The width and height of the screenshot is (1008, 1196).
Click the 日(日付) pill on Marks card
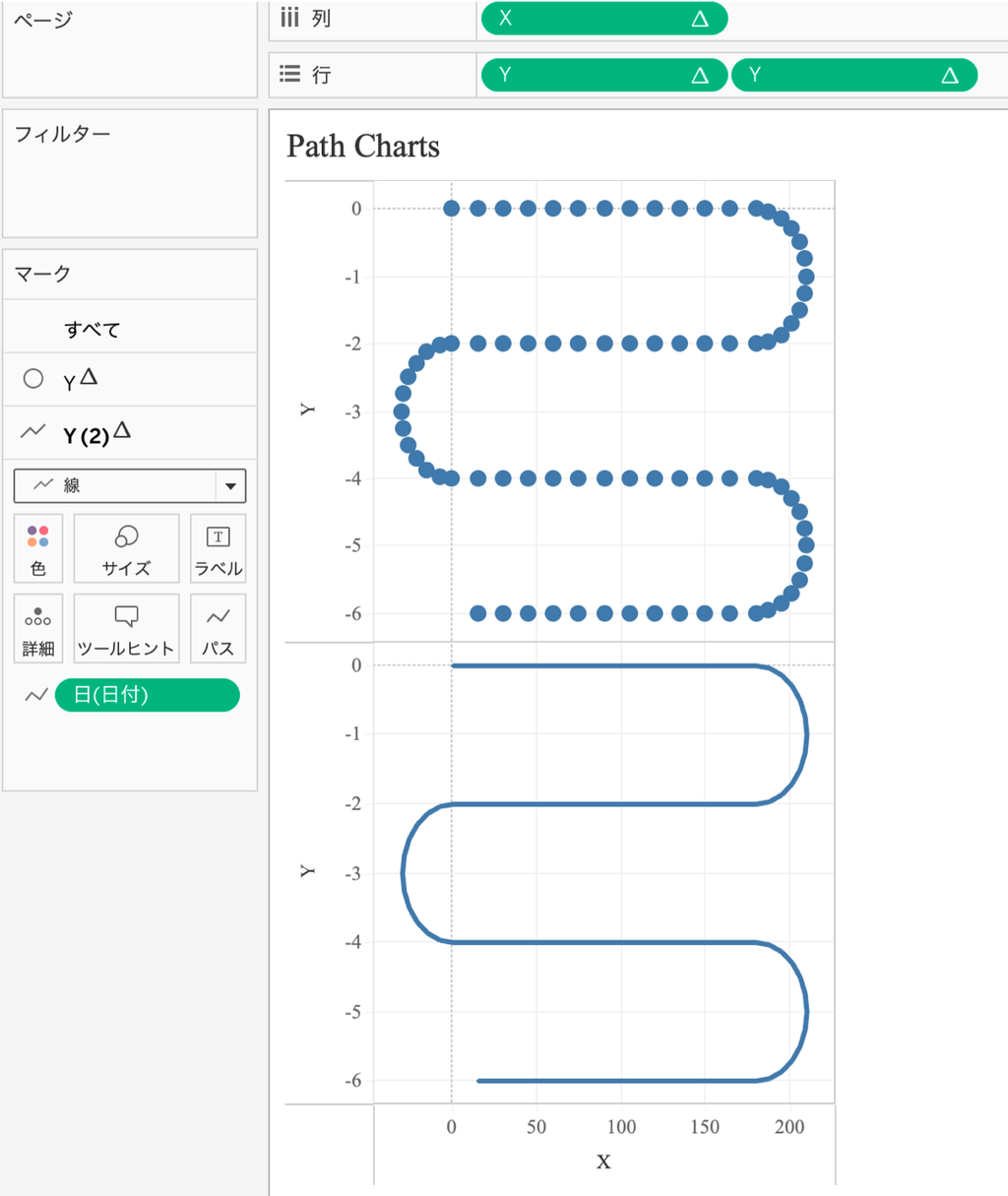coord(147,695)
